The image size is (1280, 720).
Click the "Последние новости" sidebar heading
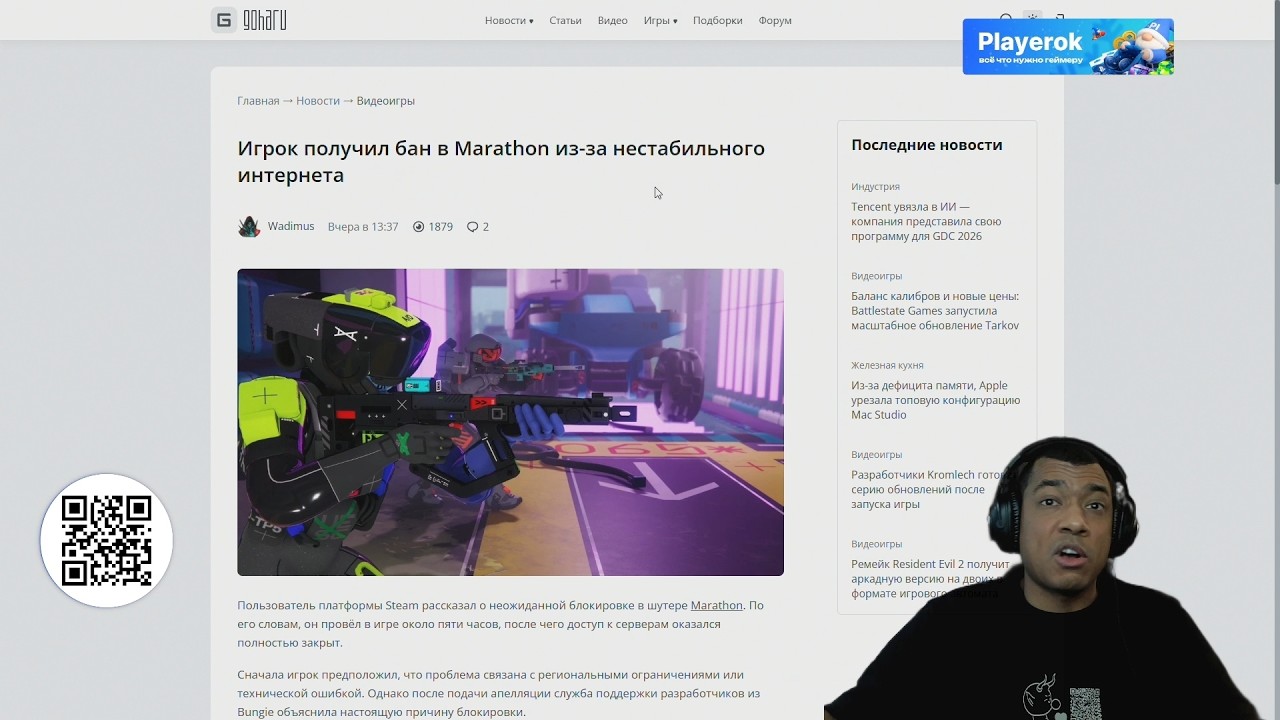click(926, 145)
